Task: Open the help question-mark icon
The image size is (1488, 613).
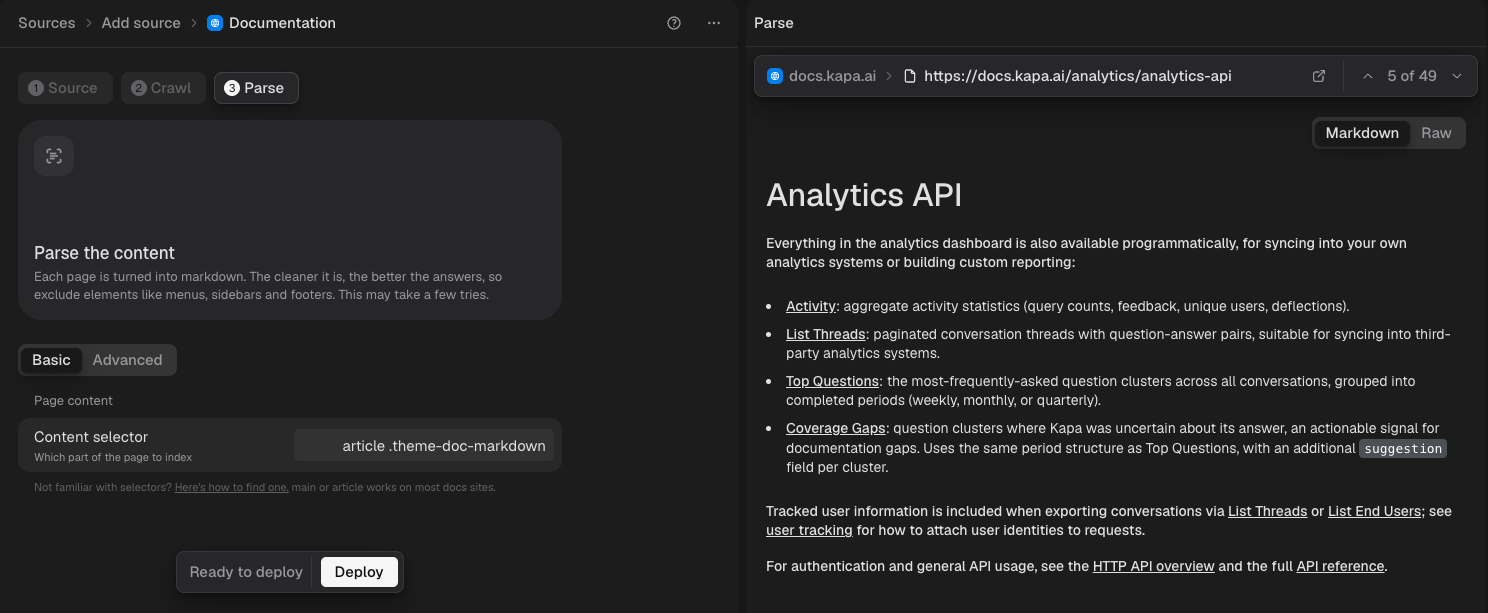Action: [x=674, y=23]
